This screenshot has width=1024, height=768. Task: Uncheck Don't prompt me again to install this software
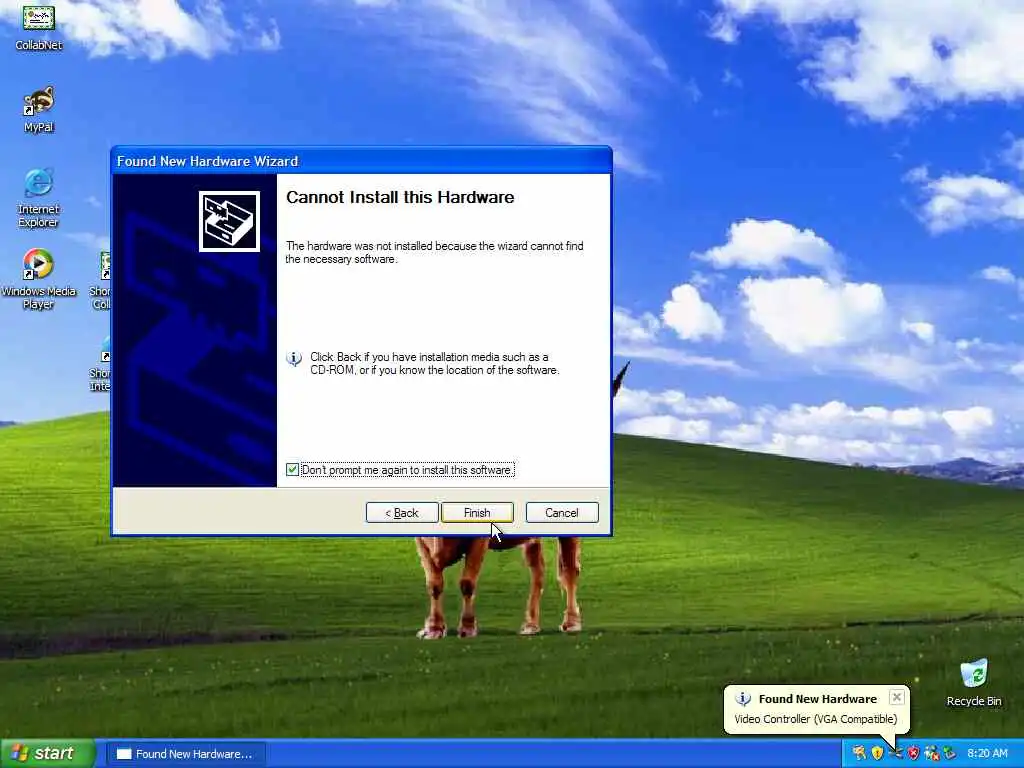[293, 470]
